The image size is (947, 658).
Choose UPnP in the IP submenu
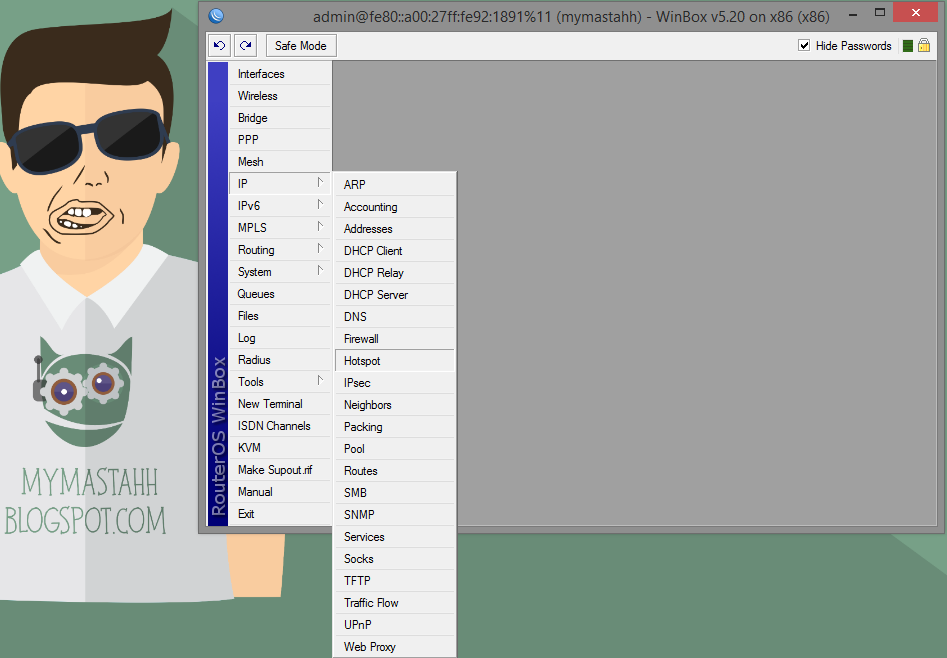(394, 625)
